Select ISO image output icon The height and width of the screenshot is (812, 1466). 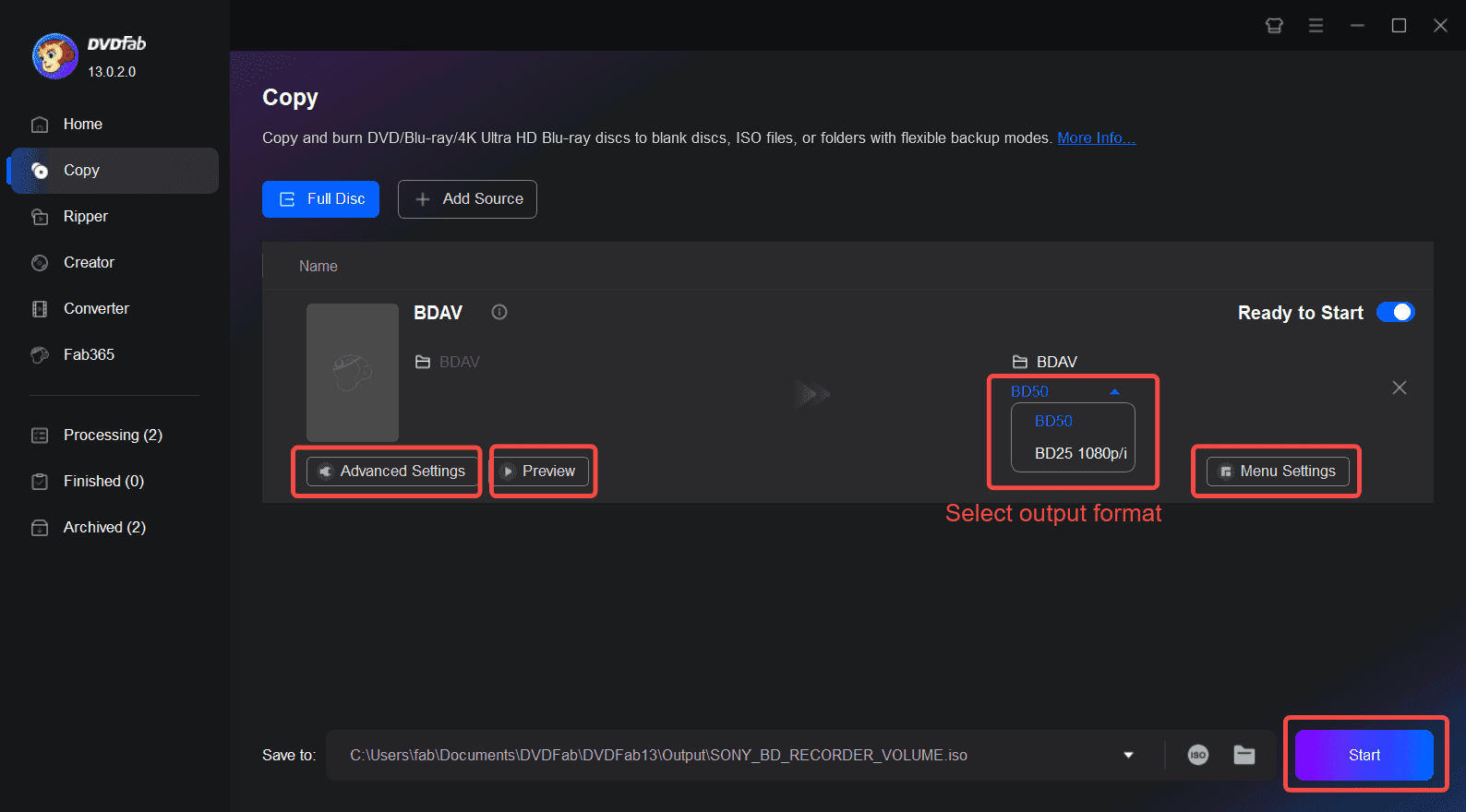click(x=1198, y=755)
